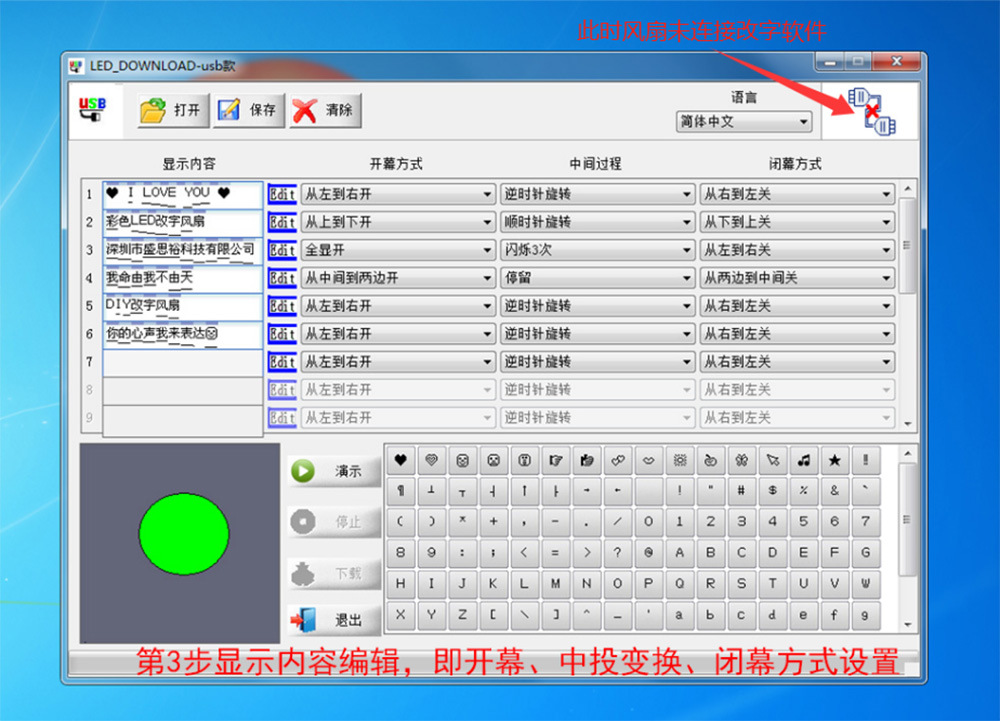
Task: Insert the left arrow symbol
Action: coord(617,490)
